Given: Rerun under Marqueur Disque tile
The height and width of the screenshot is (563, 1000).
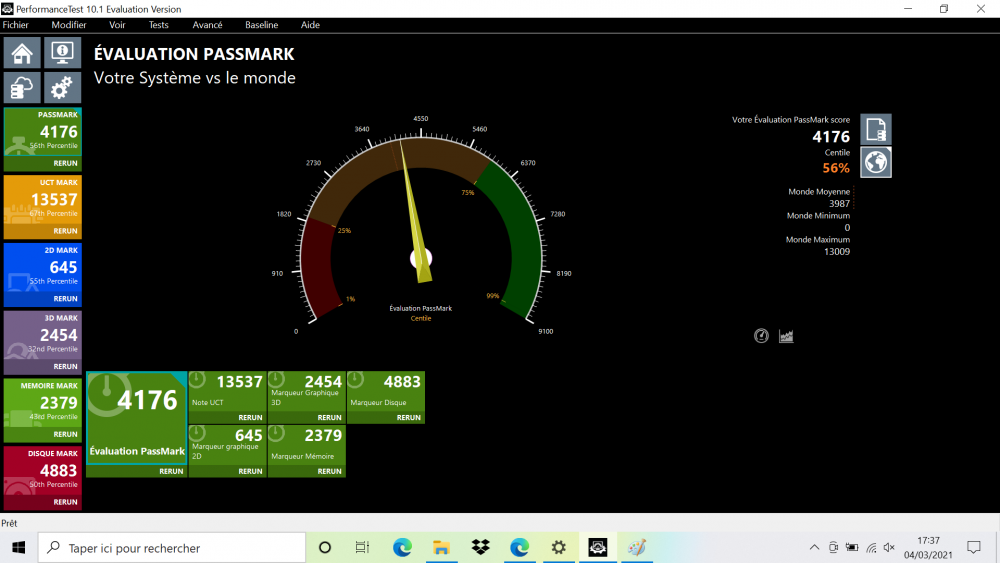Looking at the screenshot, I should tap(408, 418).
